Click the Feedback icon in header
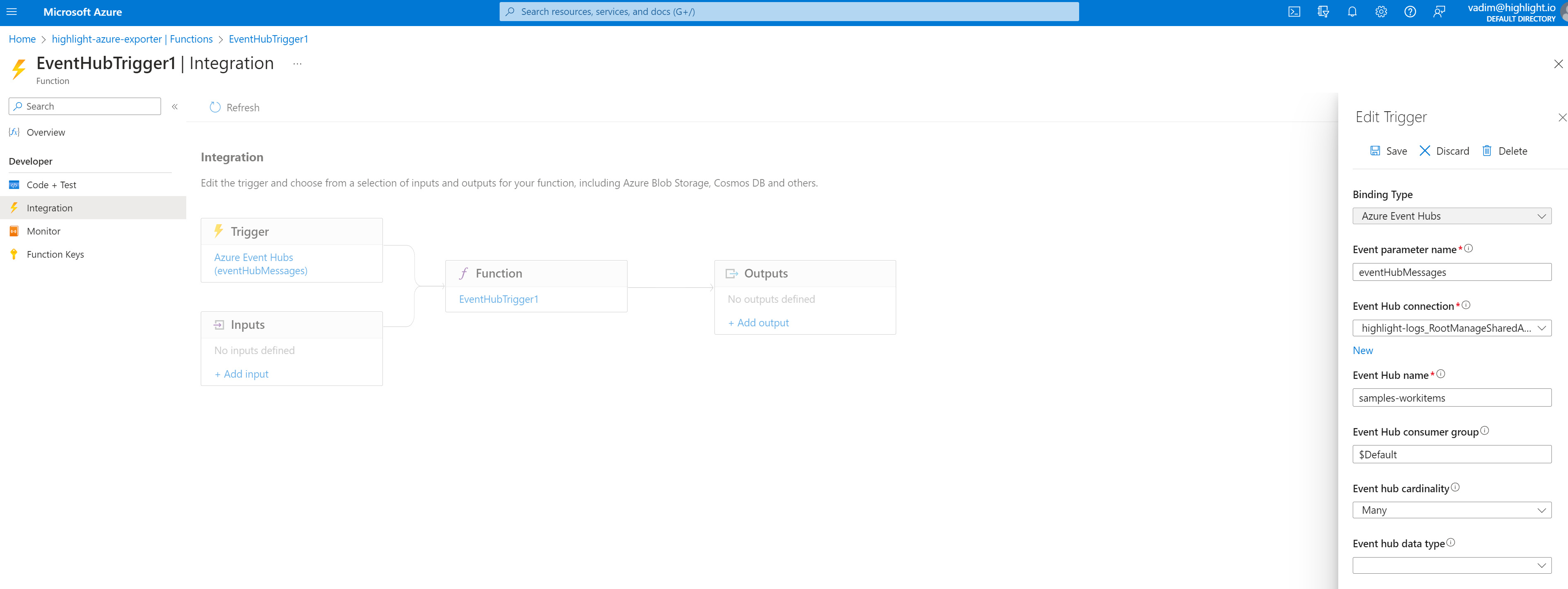The image size is (1568, 589). tap(1439, 12)
